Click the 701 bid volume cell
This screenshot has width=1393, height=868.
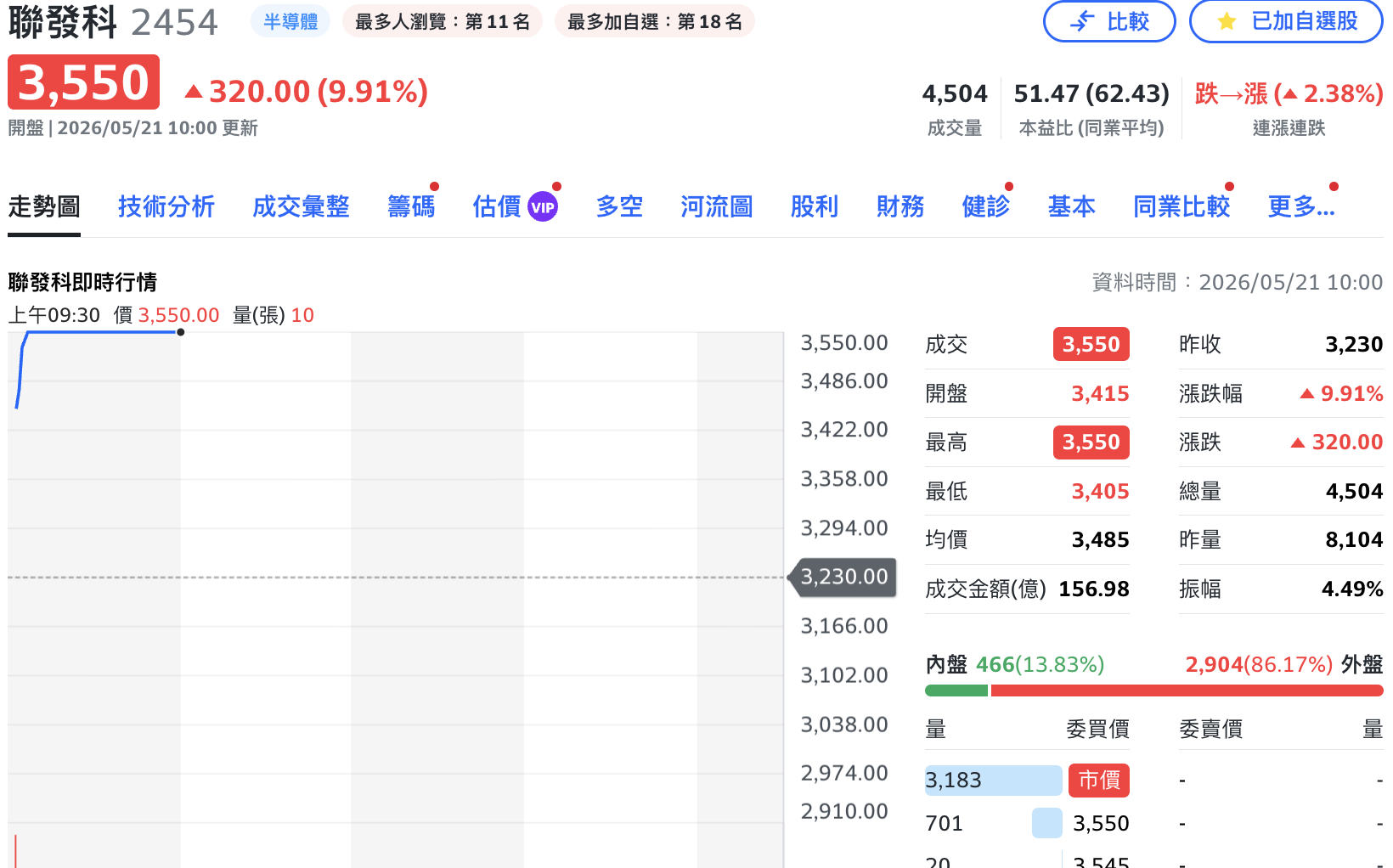(945, 823)
